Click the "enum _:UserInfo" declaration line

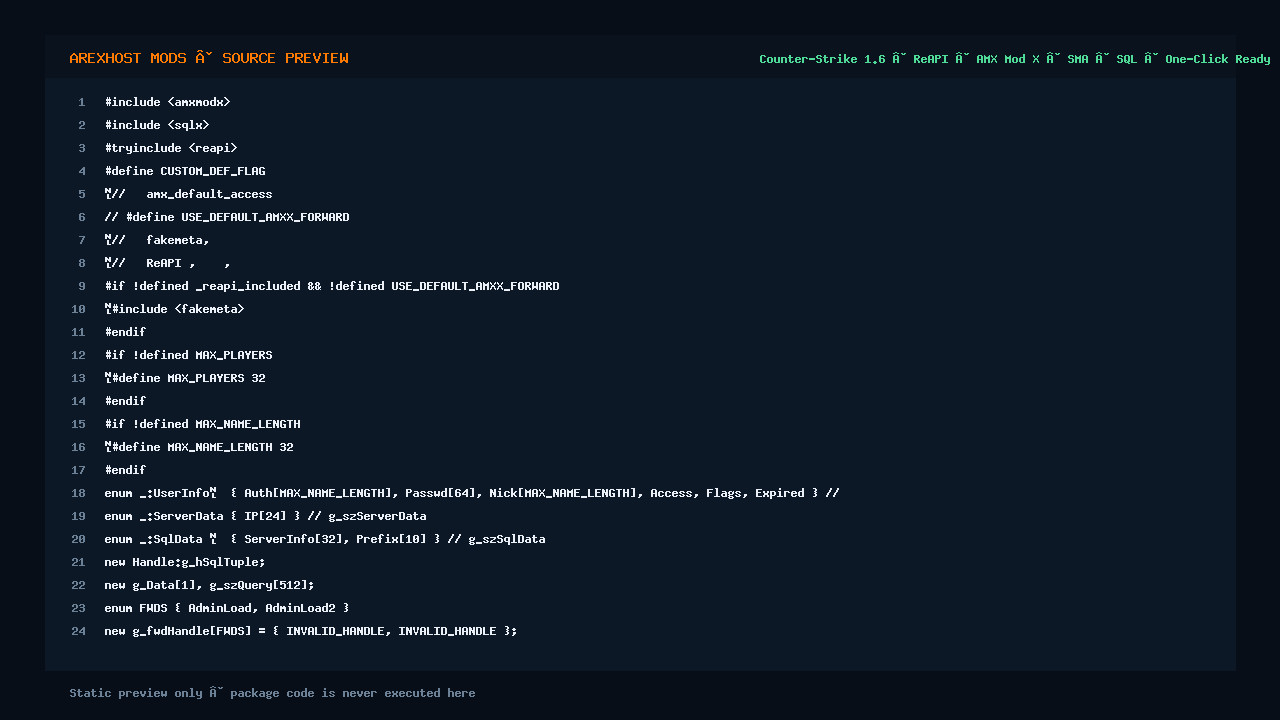[x=472, y=493]
